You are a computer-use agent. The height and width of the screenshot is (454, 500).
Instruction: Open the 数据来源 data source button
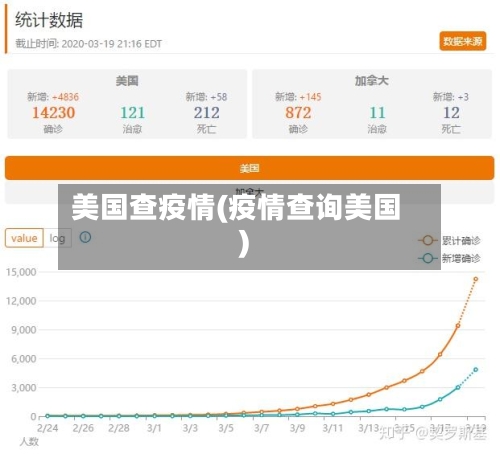462,41
